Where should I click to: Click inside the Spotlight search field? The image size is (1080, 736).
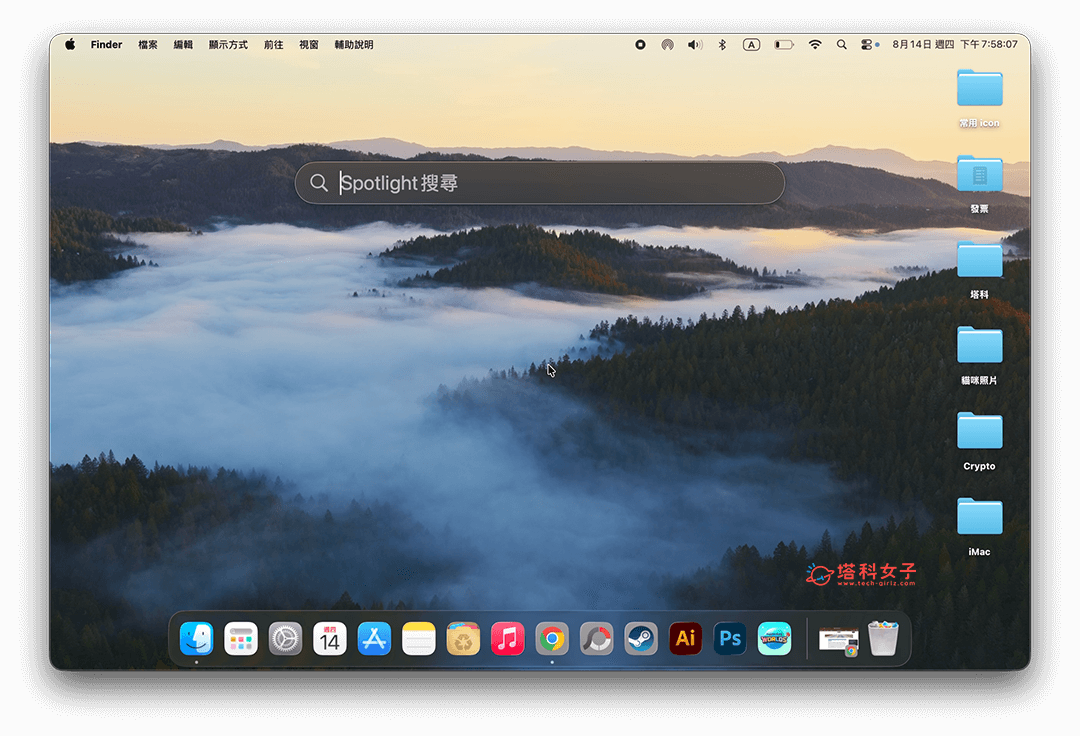click(x=540, y=183)
